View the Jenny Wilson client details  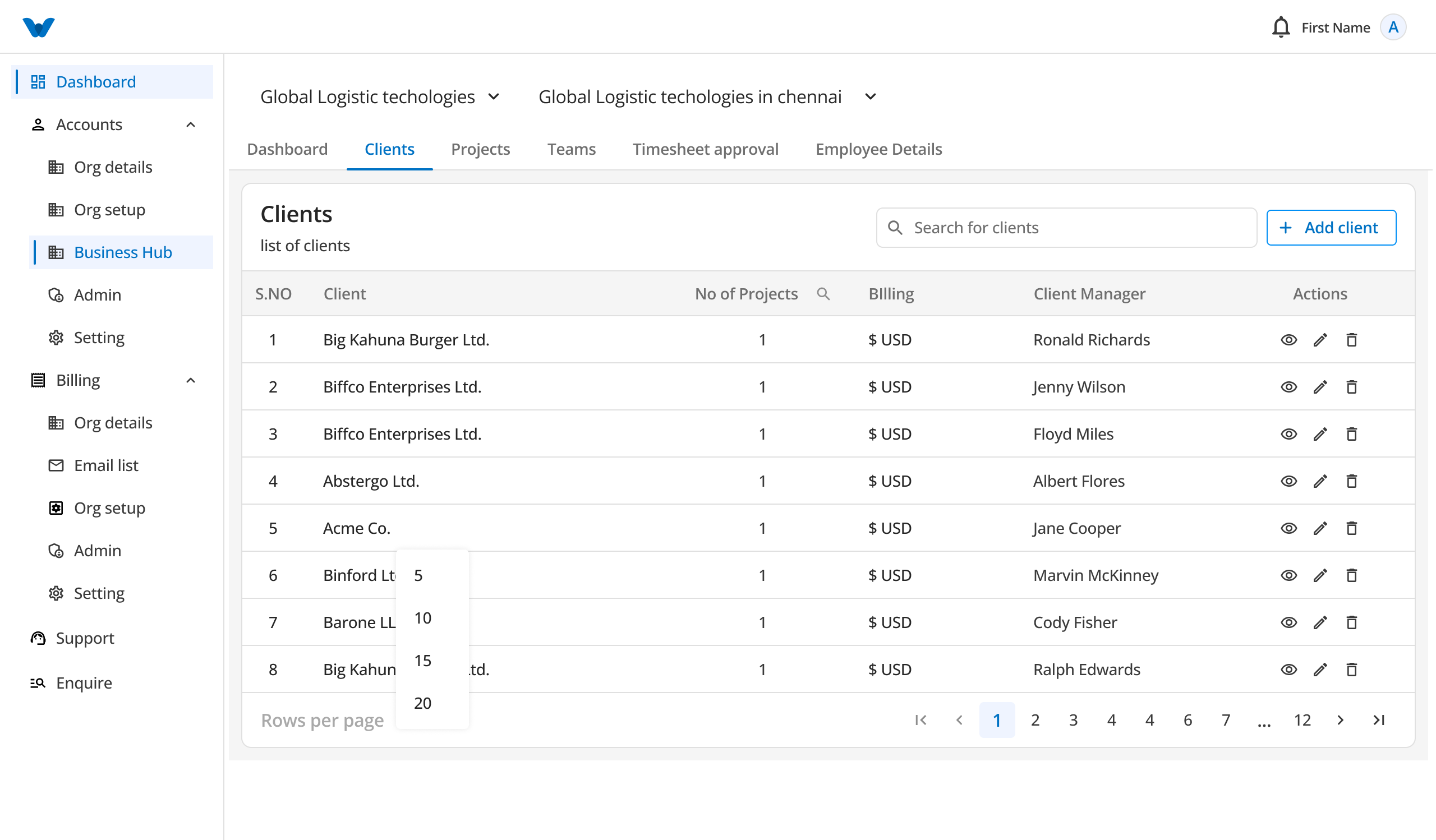[x=1288, y=387]
